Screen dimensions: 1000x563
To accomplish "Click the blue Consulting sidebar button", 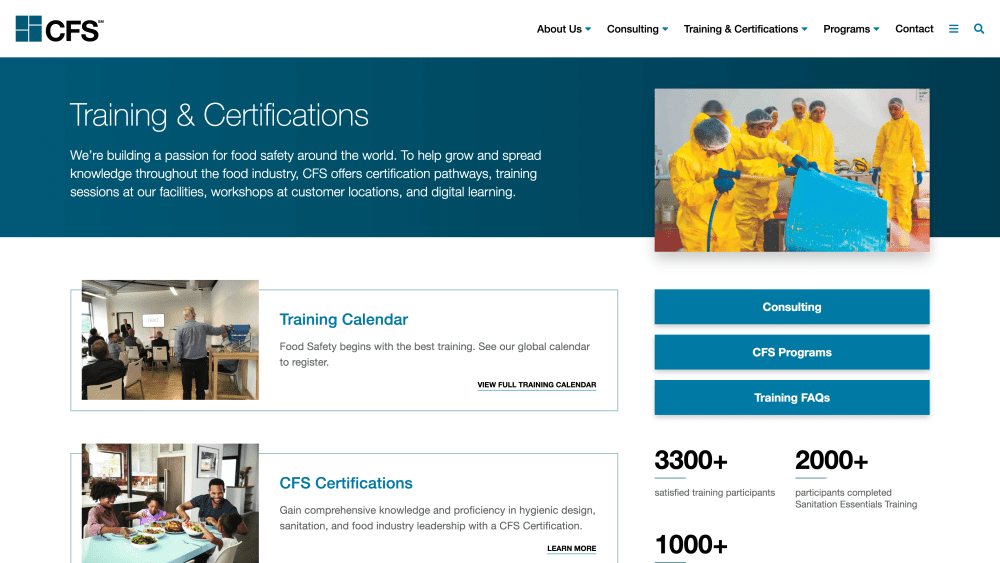I will (x=791, y=307).
